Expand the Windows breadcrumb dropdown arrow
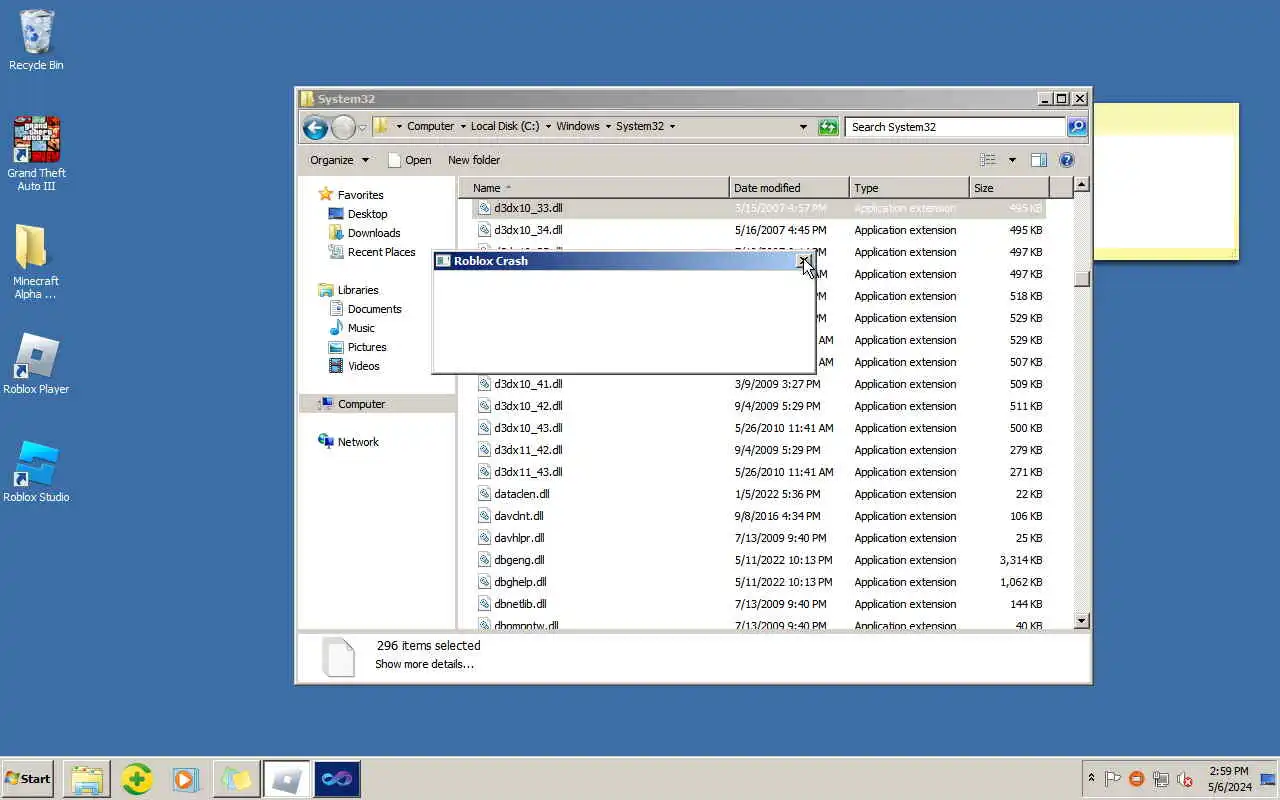Image resolution: width=1280 pixels, height=800 pixels. click(608, 127)
